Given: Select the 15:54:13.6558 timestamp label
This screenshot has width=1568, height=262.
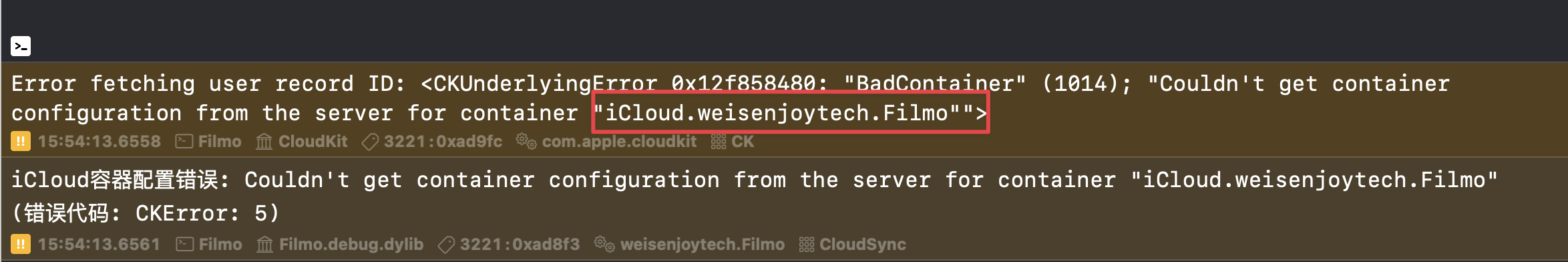Looking at the screenshot, I should coord(100,142).
